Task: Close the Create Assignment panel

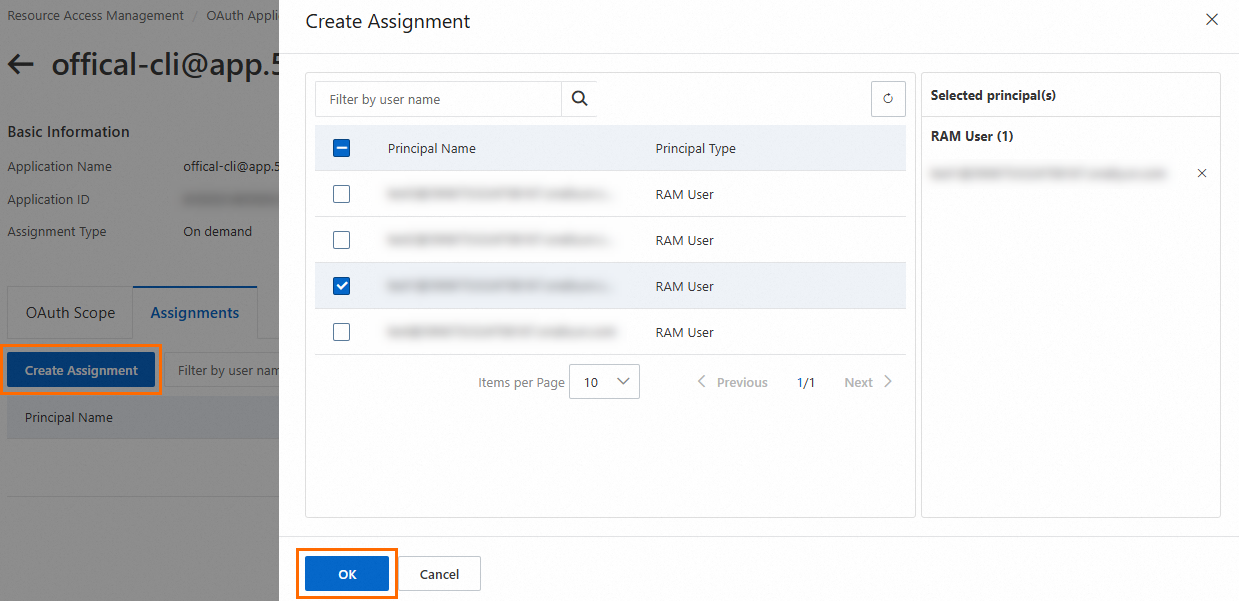Action: (1212, 20)
